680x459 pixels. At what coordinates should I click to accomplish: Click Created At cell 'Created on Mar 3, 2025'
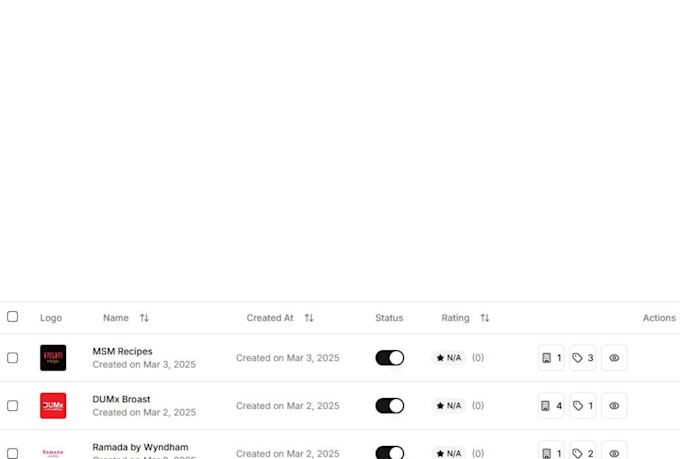(288, 358)
